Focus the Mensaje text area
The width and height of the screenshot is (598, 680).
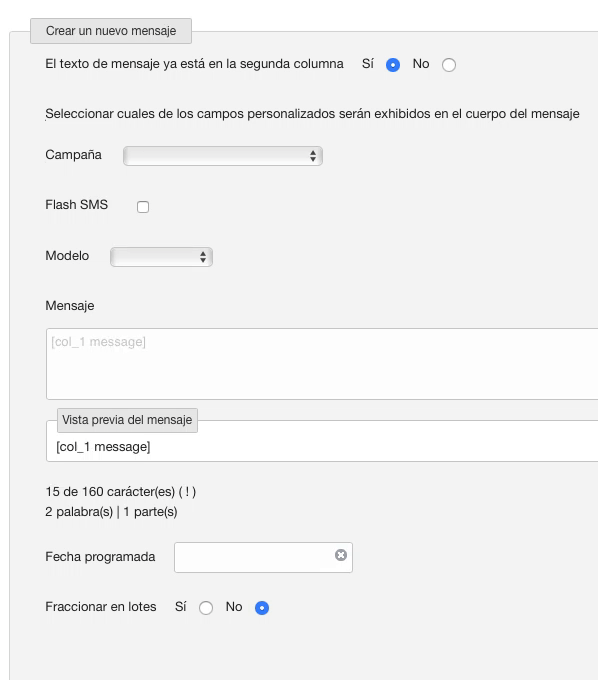(x=322, y=364)
